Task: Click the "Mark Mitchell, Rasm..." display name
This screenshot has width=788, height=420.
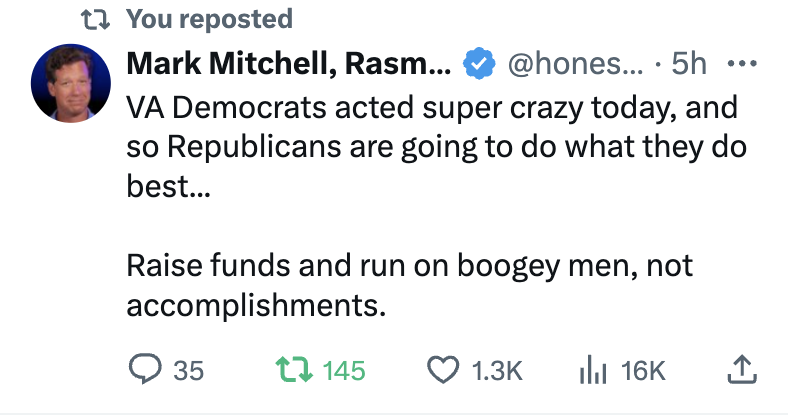Action: [x=289, y=64]
